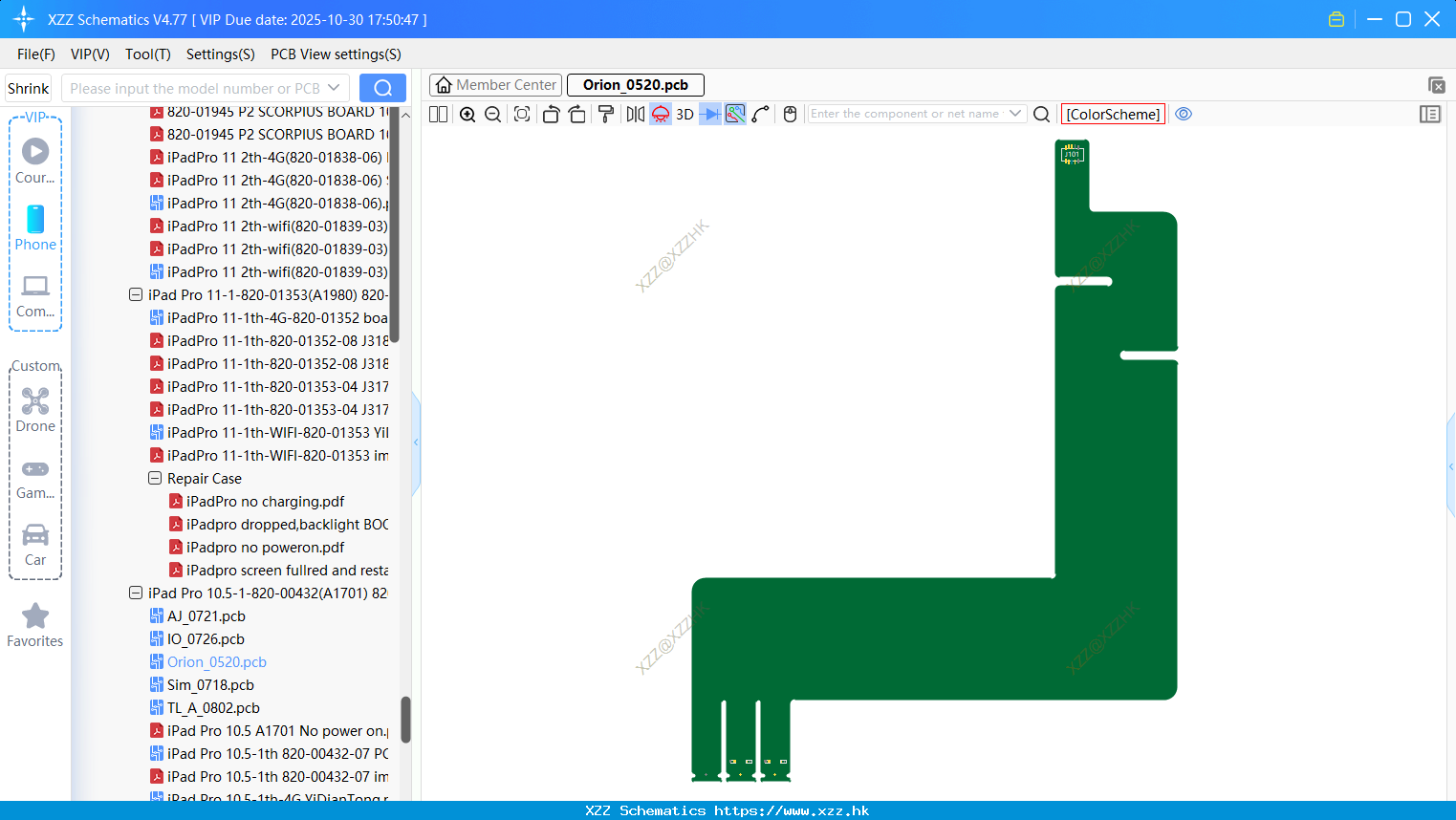The width and height of the screenshot is (1456, 820).
Task: Open the shopping bag icon in title bar
Action: click(1336, 19)
